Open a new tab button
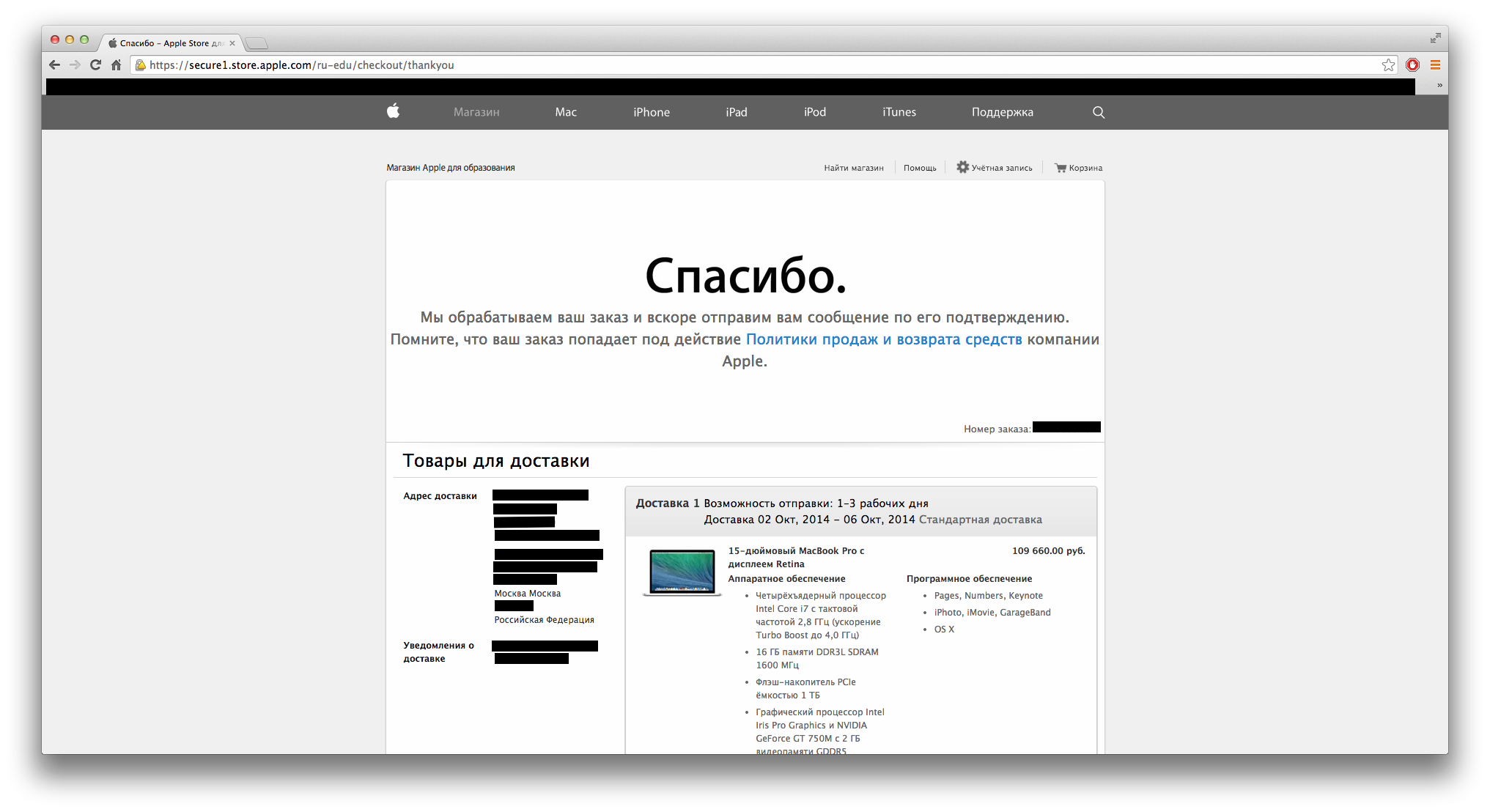This screenshot has height=812, width=1490. (257, 43)
